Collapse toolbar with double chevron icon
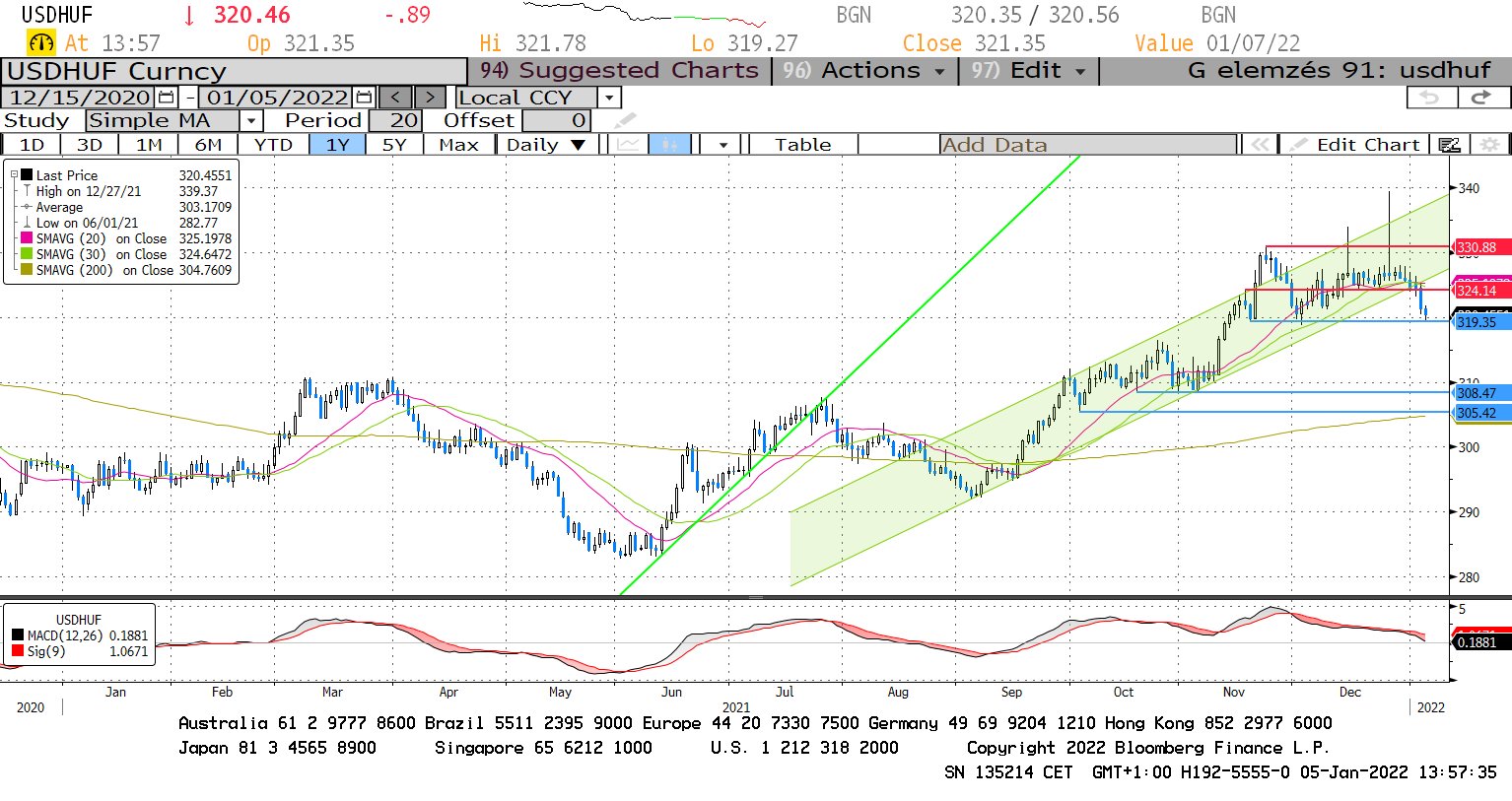Image resolution: width=1512 pixels, height=801 pixels. pos(1259,145)
